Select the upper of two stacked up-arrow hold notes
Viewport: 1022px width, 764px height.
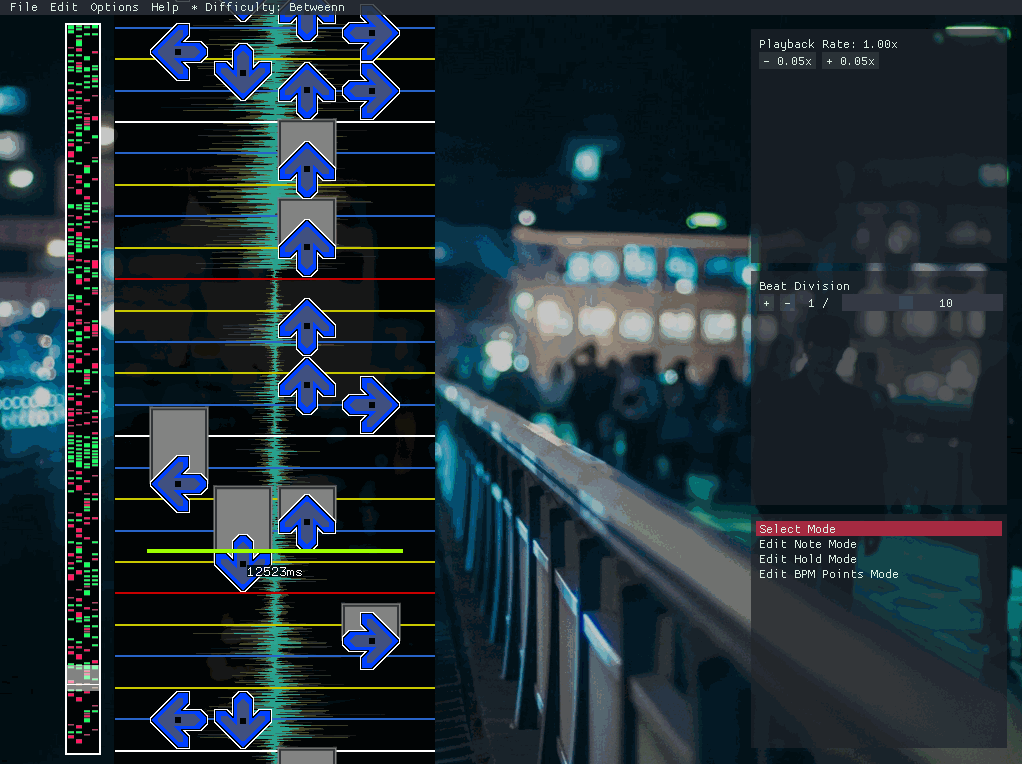tap(307, 169)
